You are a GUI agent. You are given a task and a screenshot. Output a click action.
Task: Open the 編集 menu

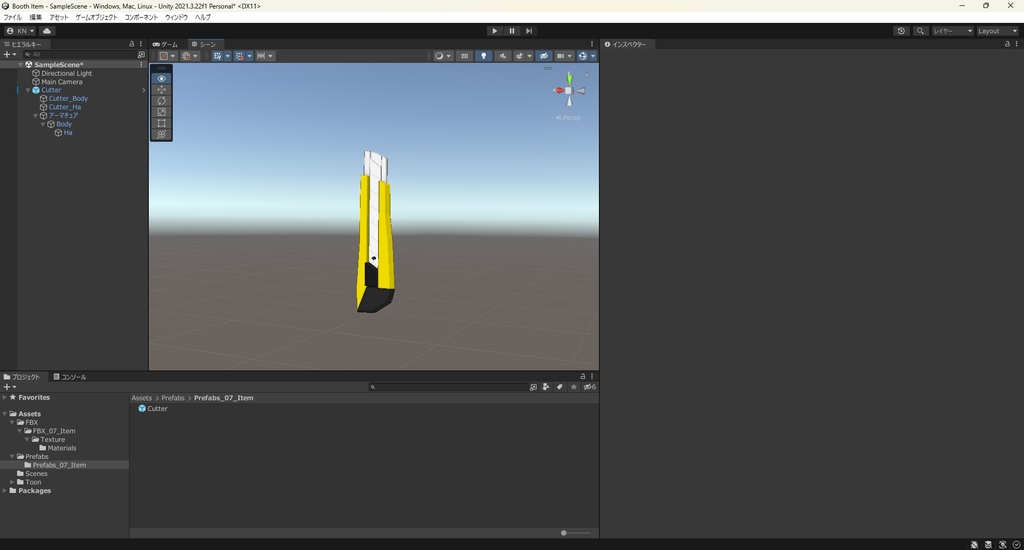click(35, 17)
